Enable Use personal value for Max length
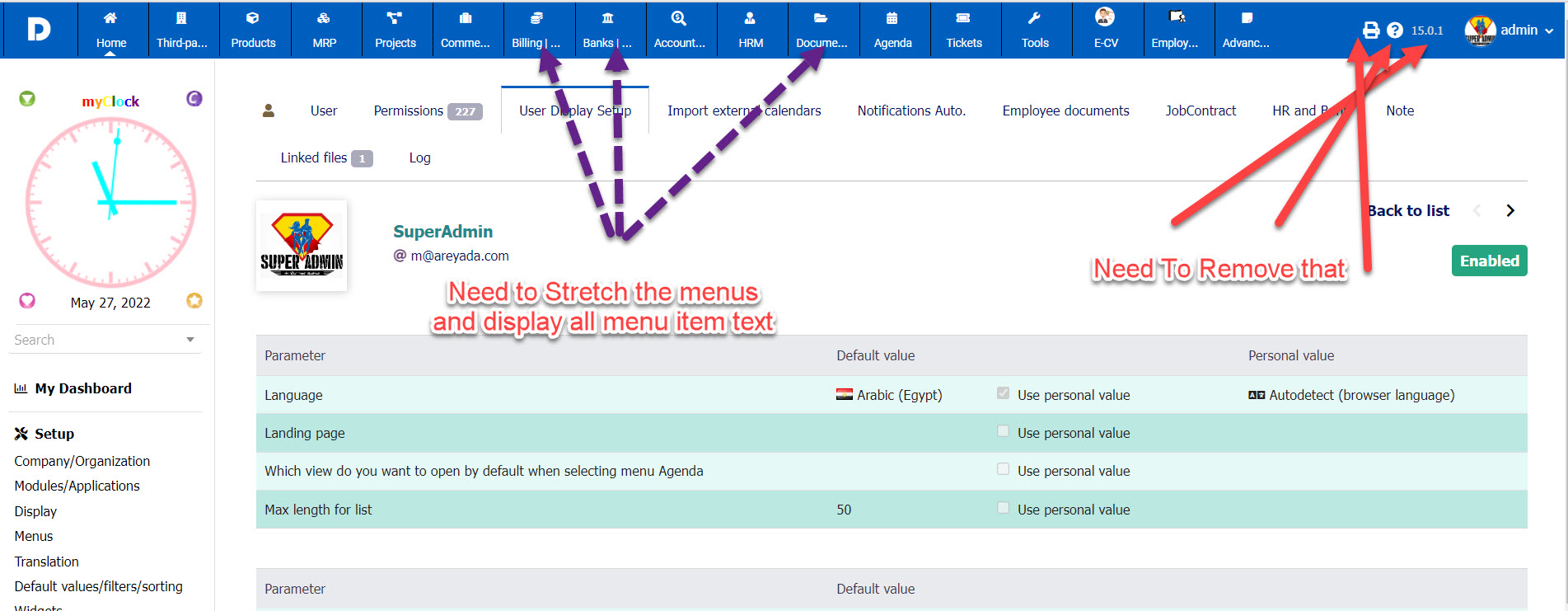This screenshot has height=611, width=1568. pos(1003,508)
